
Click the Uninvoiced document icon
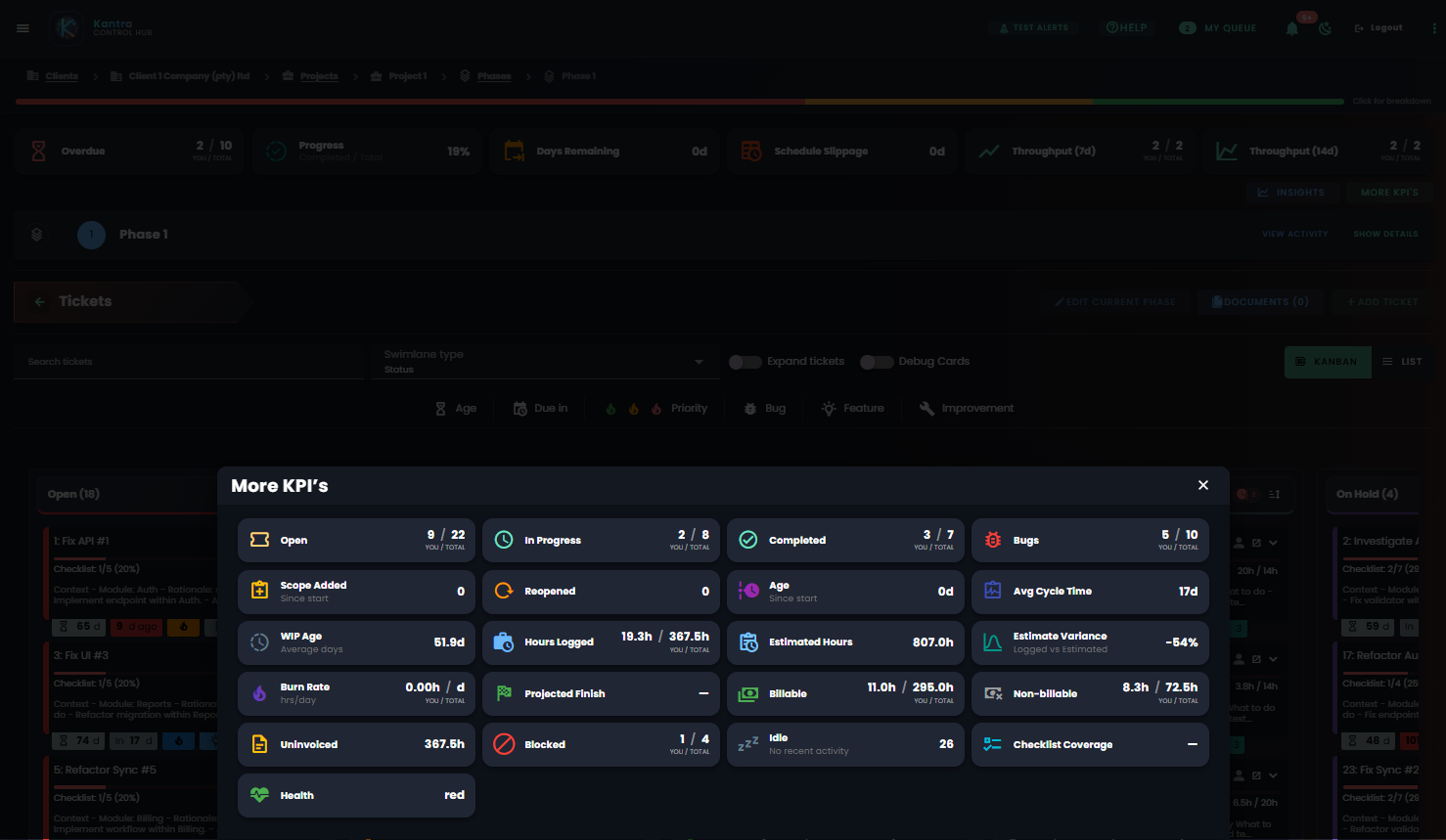[x=259, y=744]
